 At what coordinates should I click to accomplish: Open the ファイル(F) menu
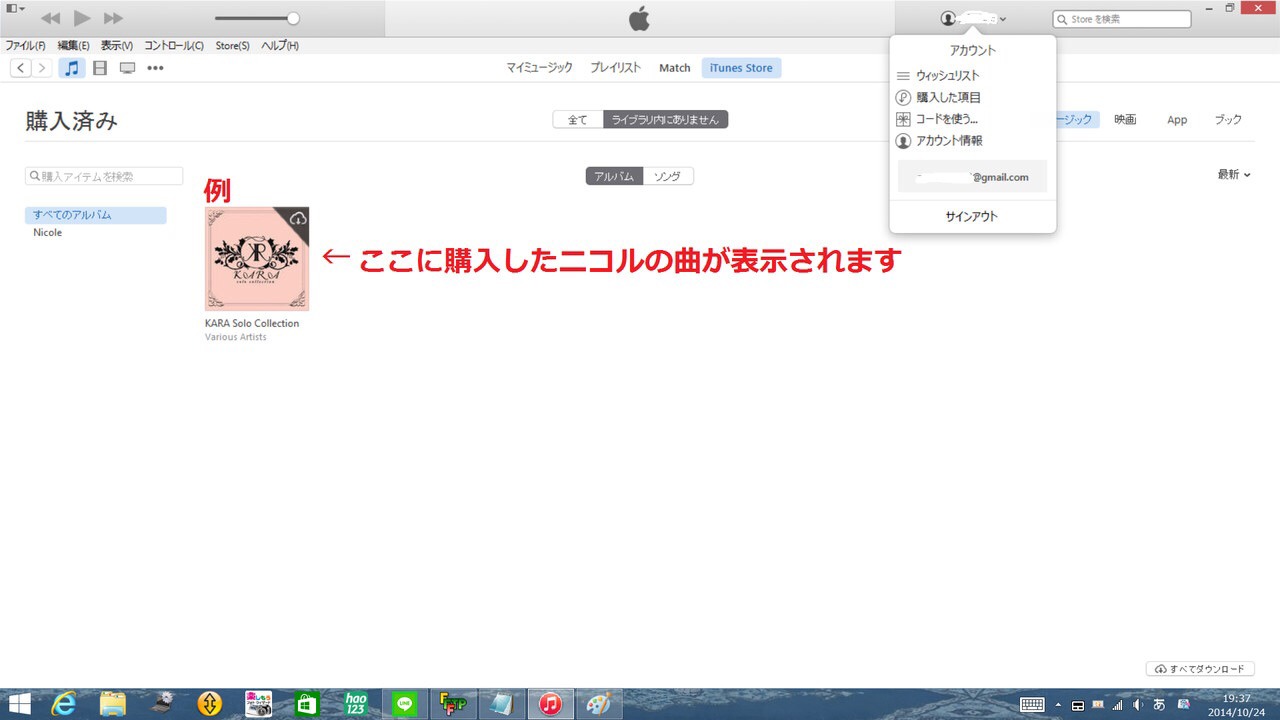(25, 46)
